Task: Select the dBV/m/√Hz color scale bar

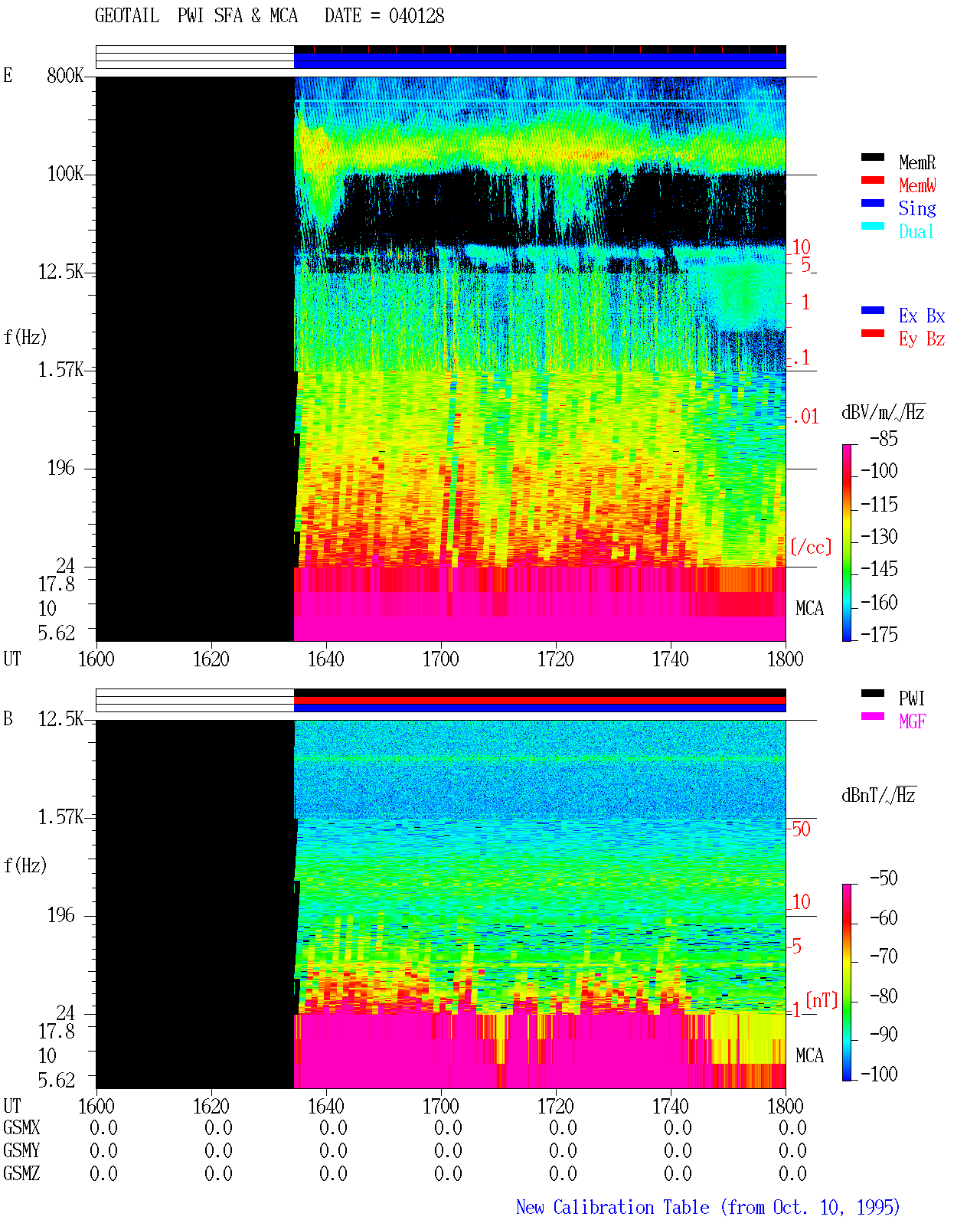Action: (846, 542)
